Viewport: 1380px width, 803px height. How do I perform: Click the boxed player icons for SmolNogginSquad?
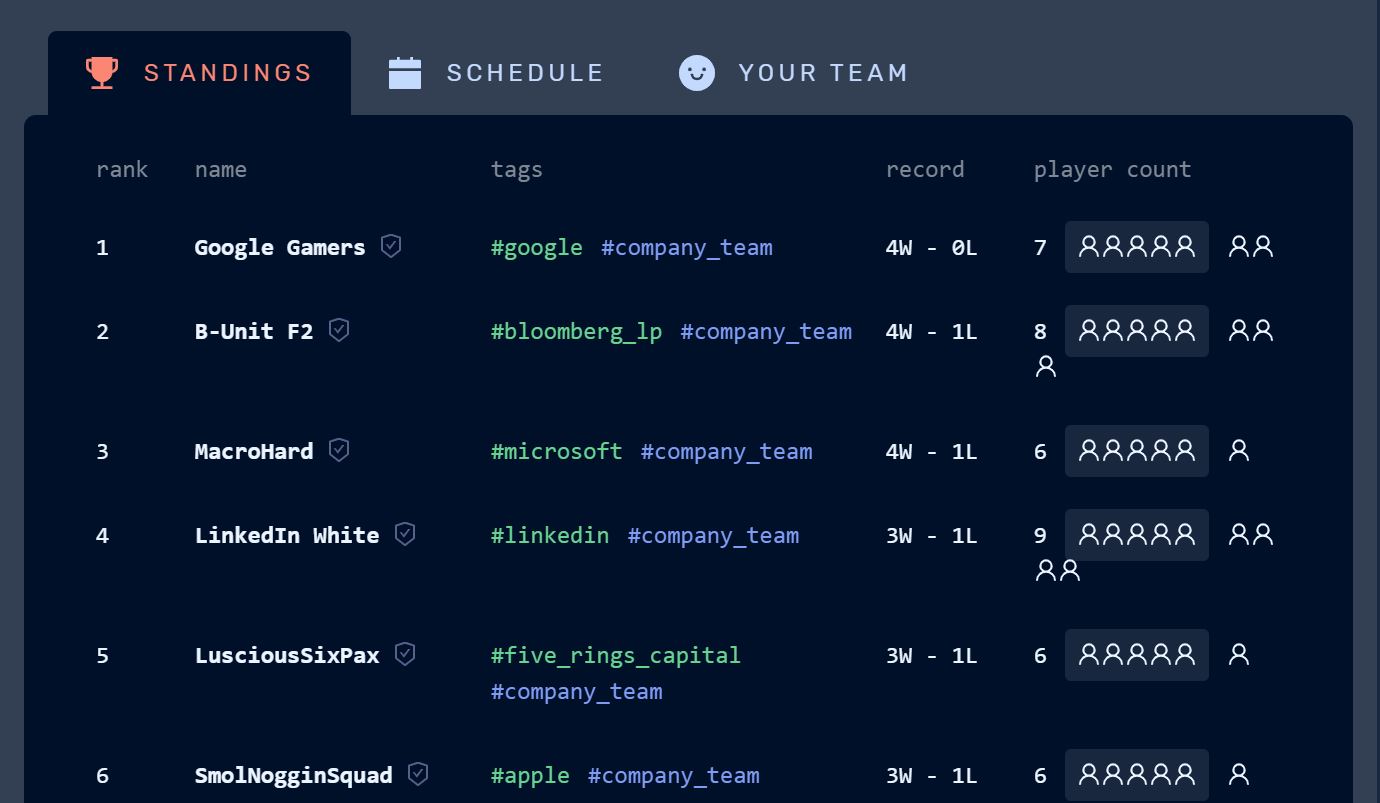(x=1137, y=775)
